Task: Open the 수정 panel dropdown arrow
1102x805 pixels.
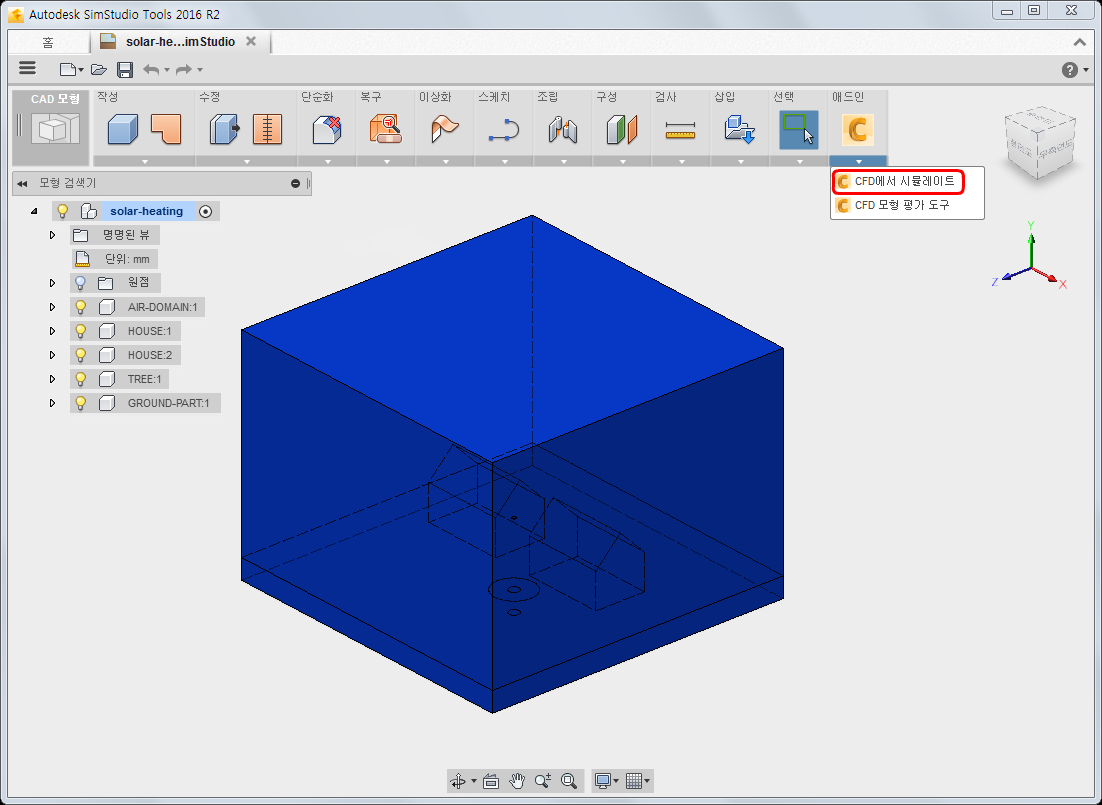Action: 247,162
